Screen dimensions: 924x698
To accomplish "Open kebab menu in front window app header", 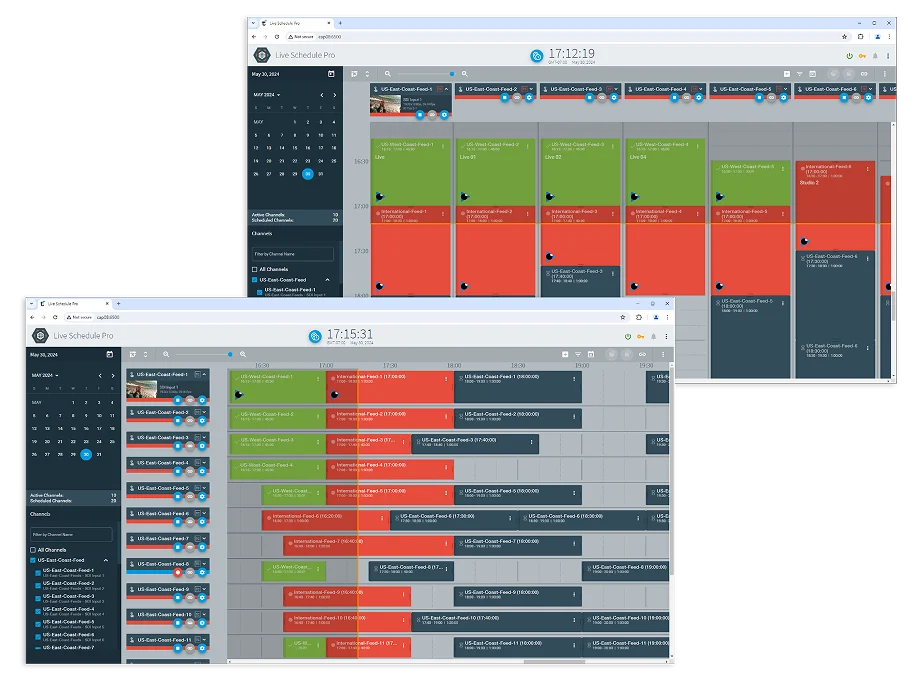I will pyautogui.click(x=666, y=337).
